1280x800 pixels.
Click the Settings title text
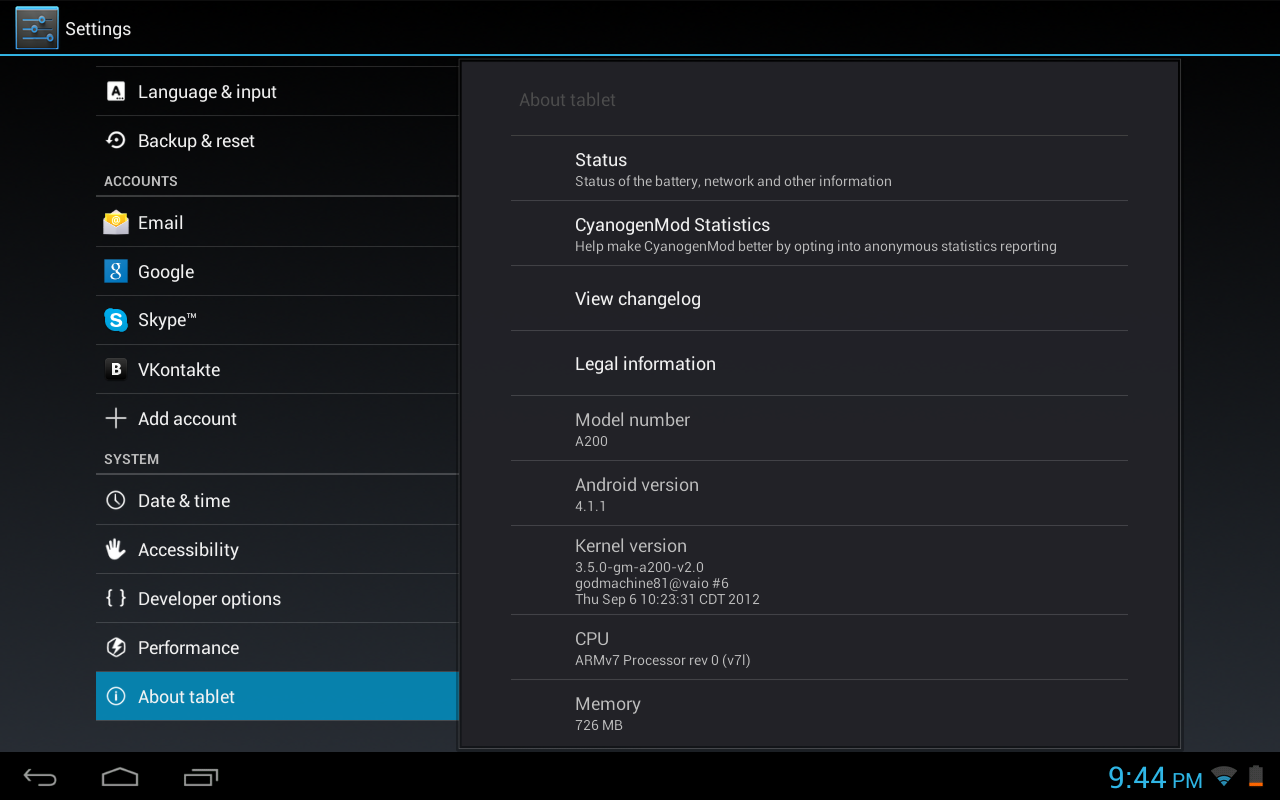click(98, 29)
